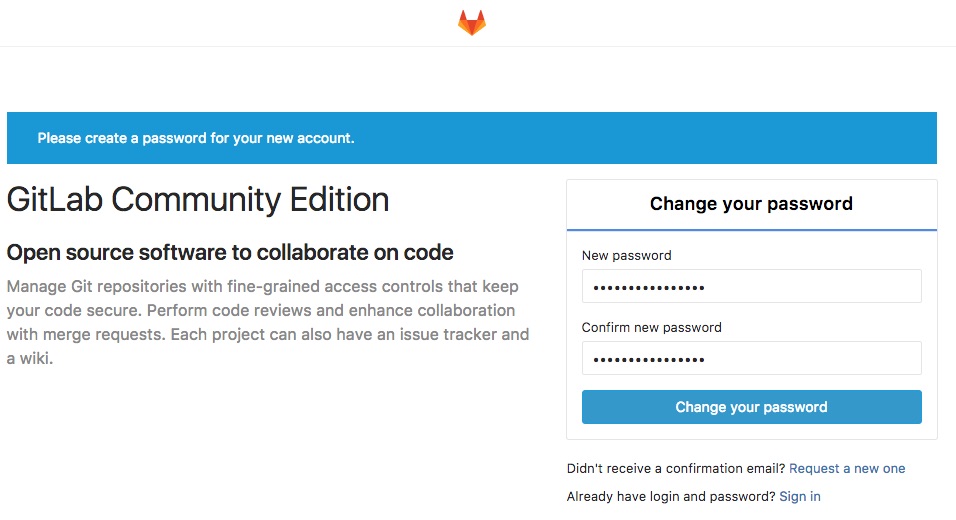Click the Didn't receive a confirmation email text
The width and height of the screenshot is (956, 520).
676,468
